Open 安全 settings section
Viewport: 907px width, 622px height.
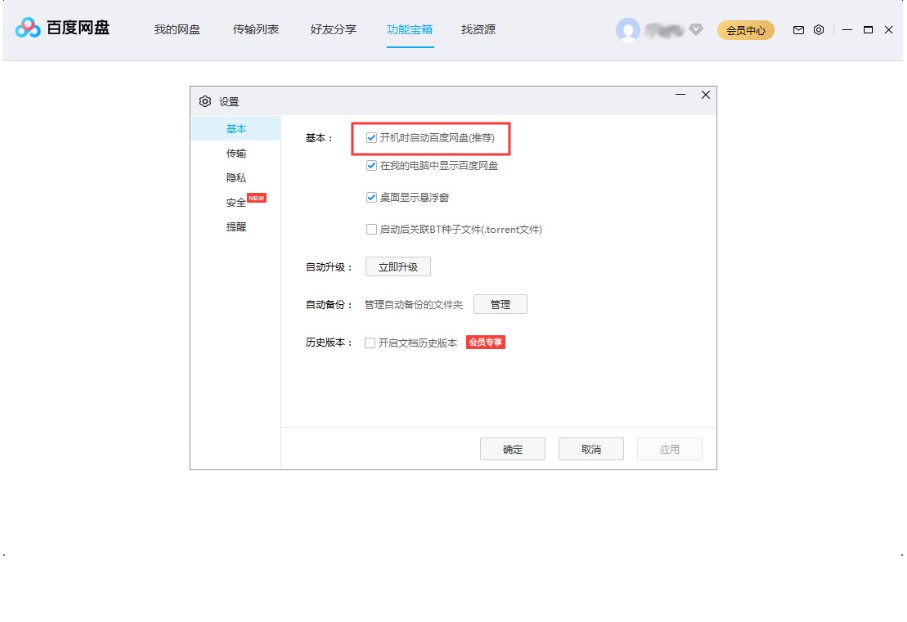[236, 203]
